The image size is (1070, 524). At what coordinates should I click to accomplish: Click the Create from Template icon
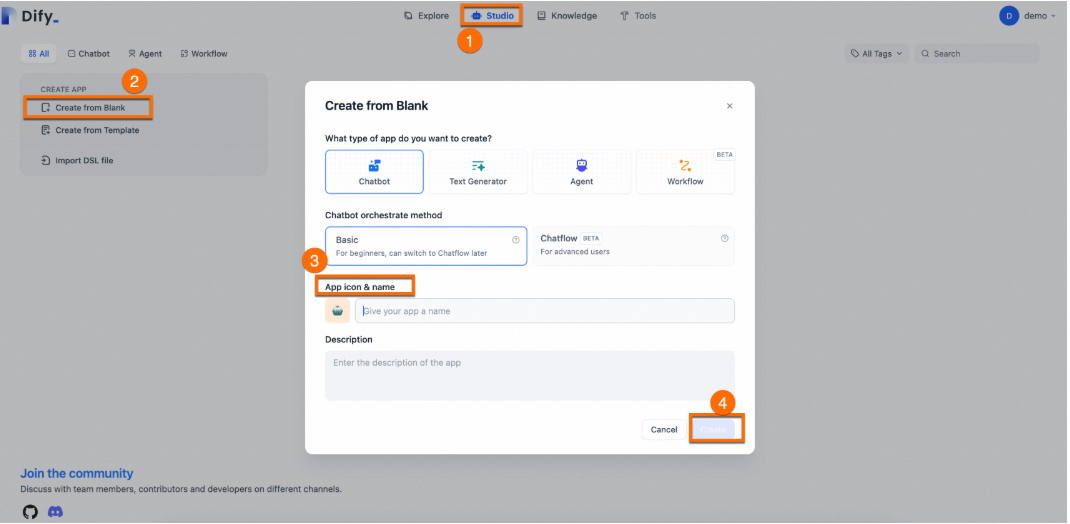[x=45, y=130]
